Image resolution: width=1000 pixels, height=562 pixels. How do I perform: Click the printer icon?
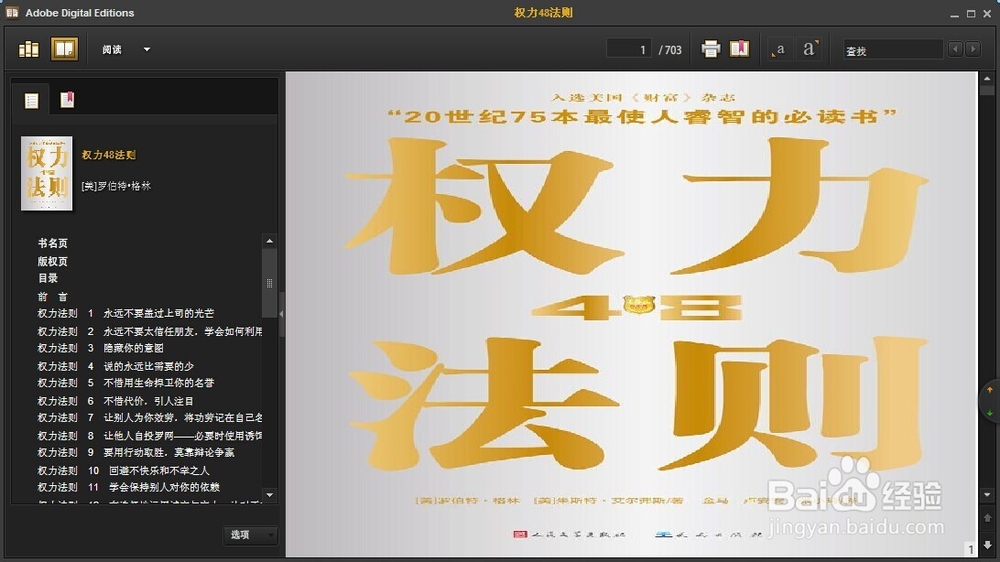tap(710, 49)
